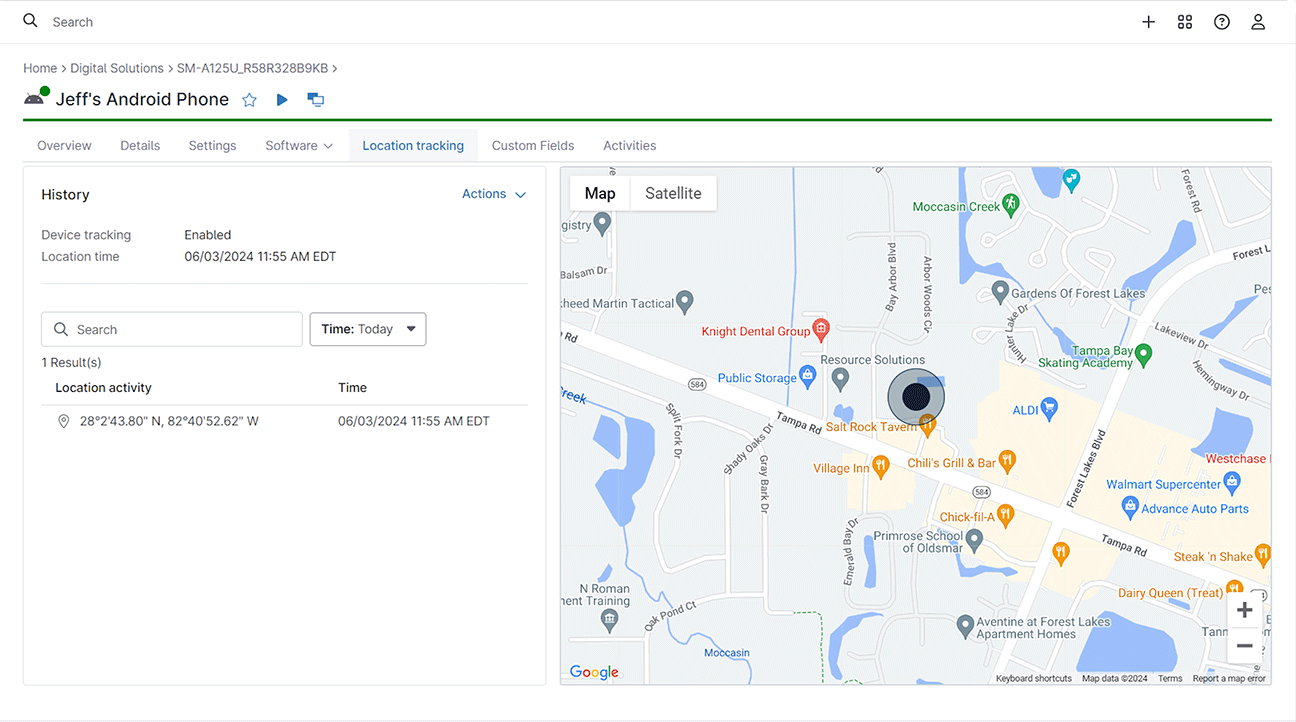Favorite Jeff's Android Phone with the star
Image resolution: width=1296 pixels, height=722 pixels.
coord(249,99)
